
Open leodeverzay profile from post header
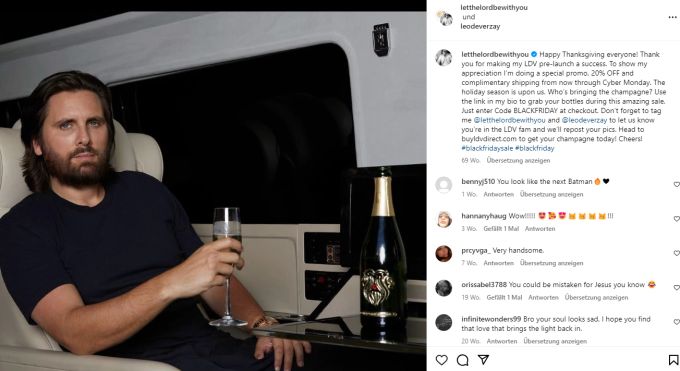(x=480, y=26)
